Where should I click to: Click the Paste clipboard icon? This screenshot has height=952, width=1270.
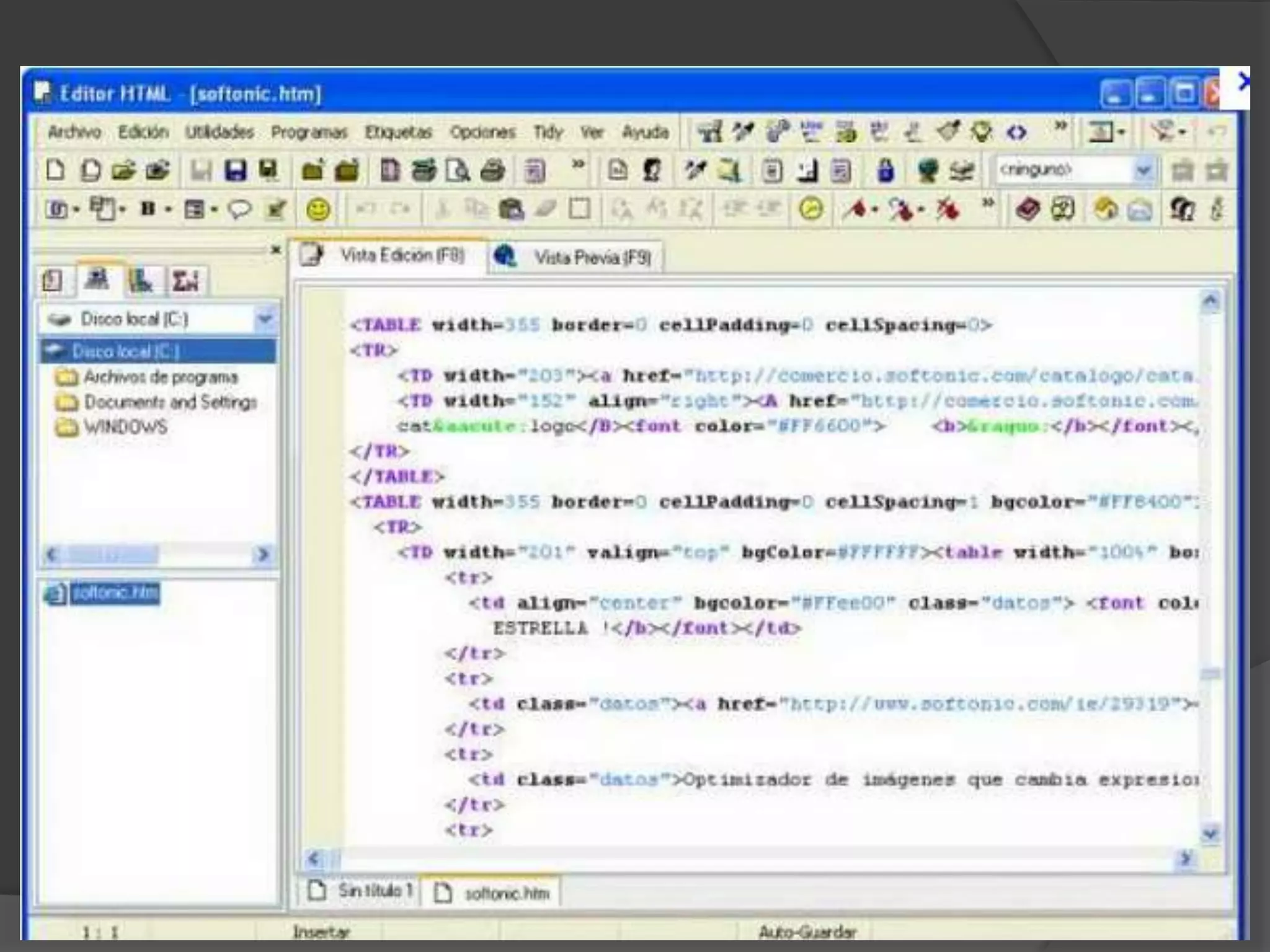coord(511,209)
